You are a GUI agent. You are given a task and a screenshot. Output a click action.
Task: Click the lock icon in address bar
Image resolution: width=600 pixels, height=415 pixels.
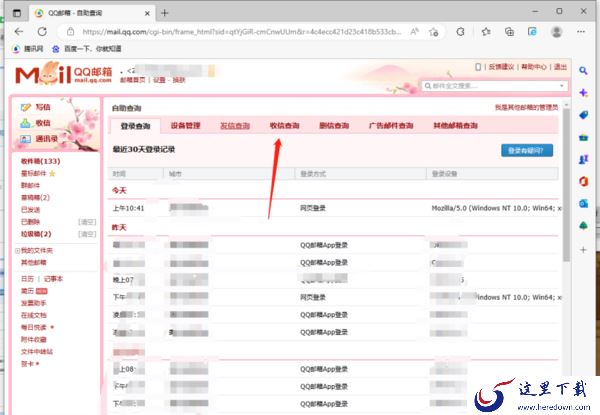(x=70, y=32)
